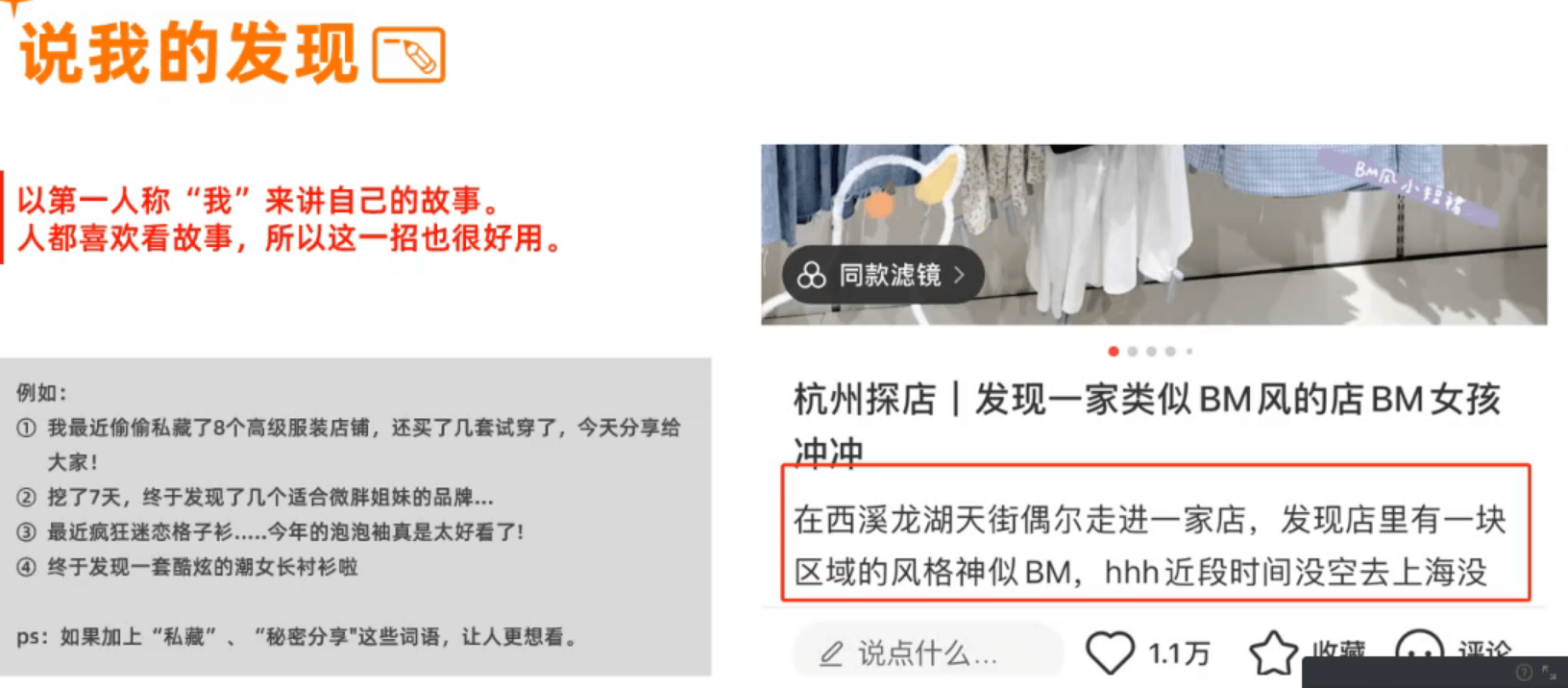The height and width of the screenshot is (688, 1568).
Task: Click the filter circles icon on 同款滤镜
Action: (x=811, y=276)
